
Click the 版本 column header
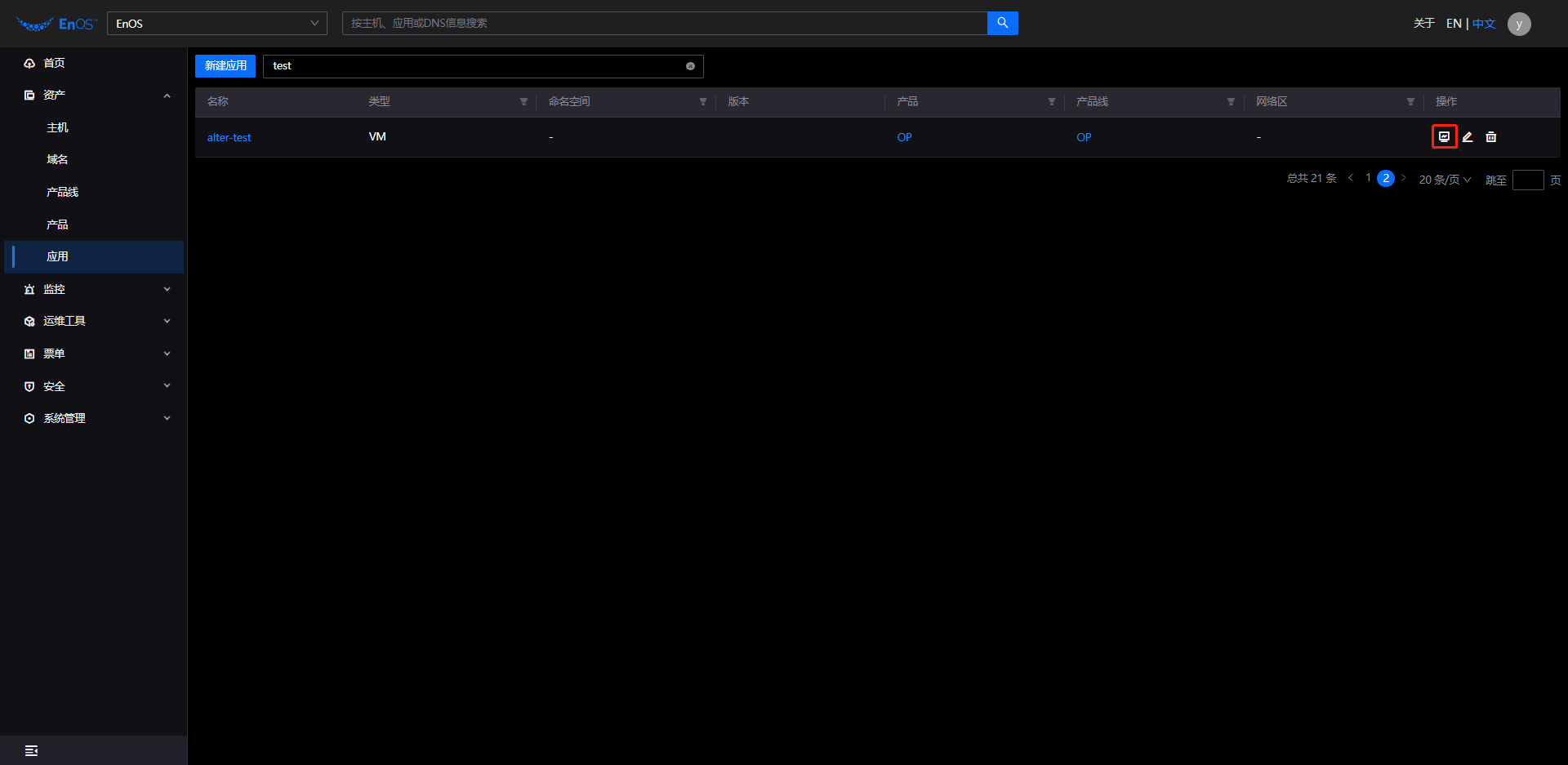(738, 101)
